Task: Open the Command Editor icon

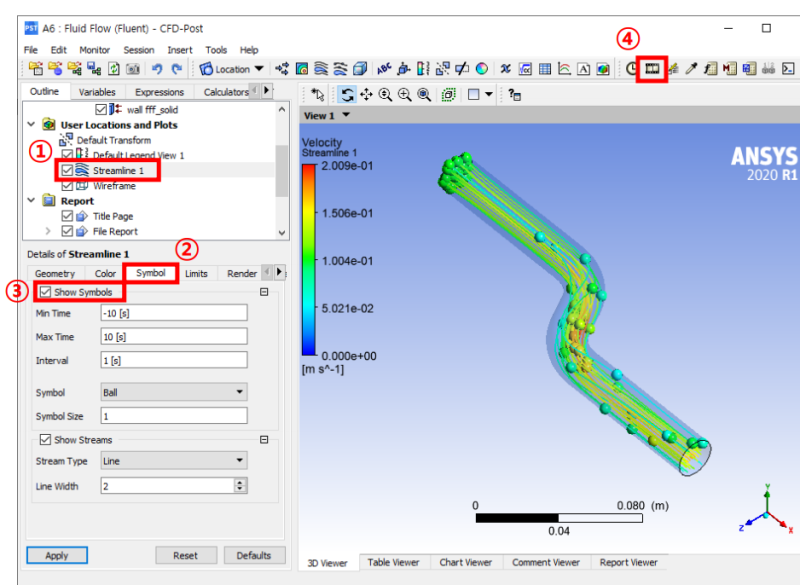Action: pyautogui.click(x=788, y=68)
